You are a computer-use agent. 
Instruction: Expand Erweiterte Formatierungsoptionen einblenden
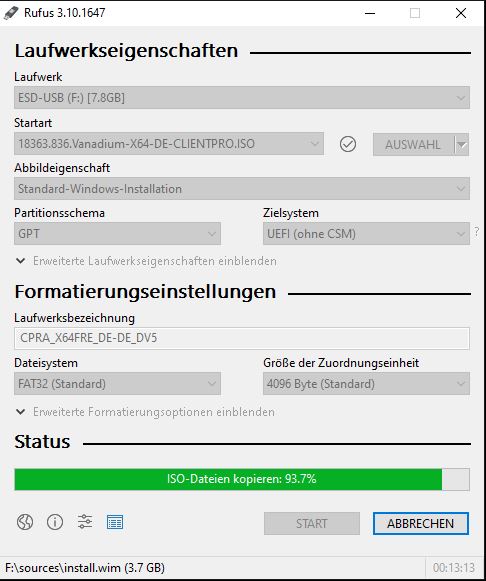click(x=146, y=412)
